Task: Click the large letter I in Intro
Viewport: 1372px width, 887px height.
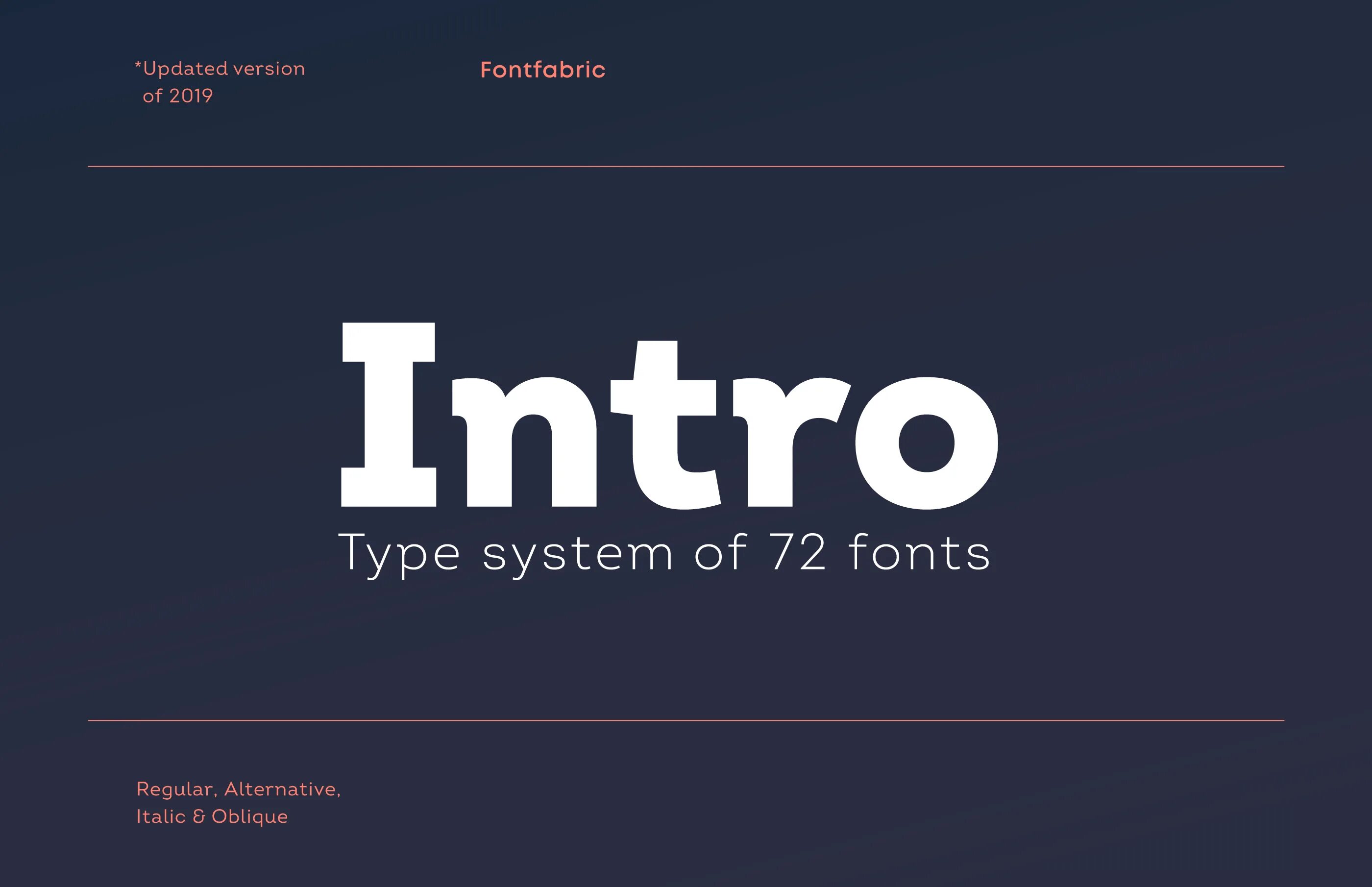Action: (x=389, y=415)
